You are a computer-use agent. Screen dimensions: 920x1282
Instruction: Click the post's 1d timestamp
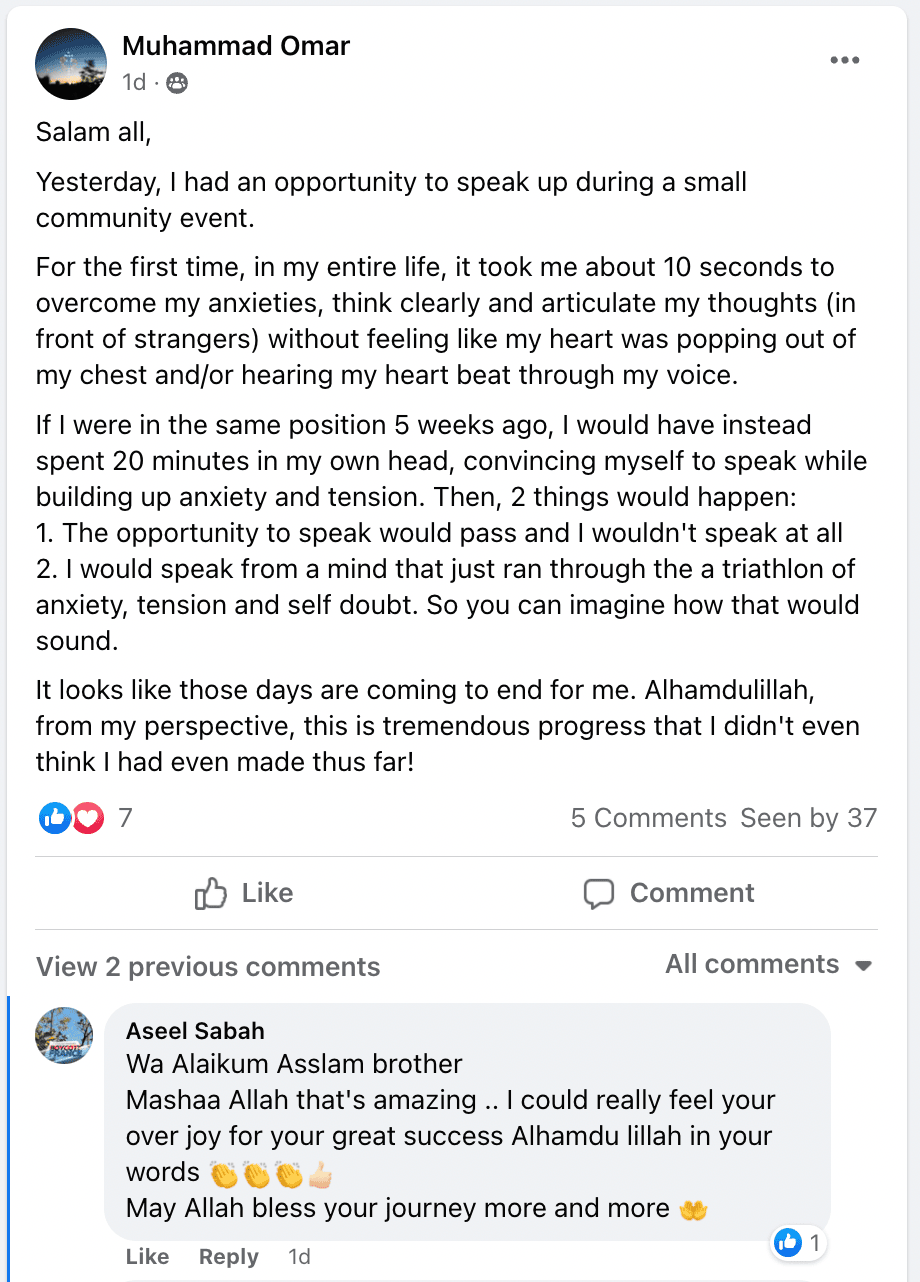[134, 83]
